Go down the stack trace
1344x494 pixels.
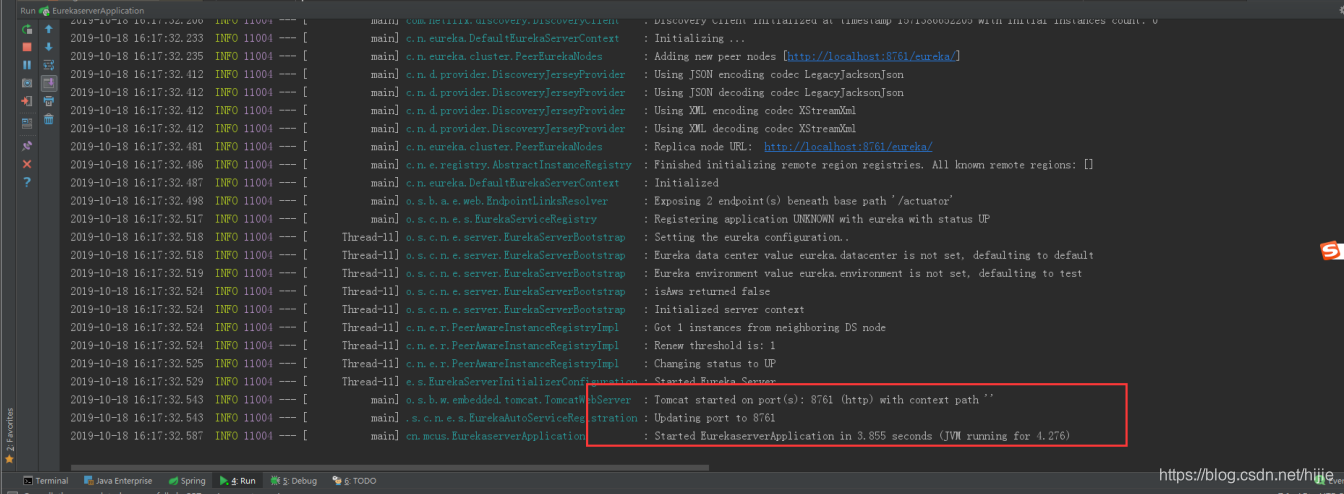pyautogui.click(x=48, y=47)
